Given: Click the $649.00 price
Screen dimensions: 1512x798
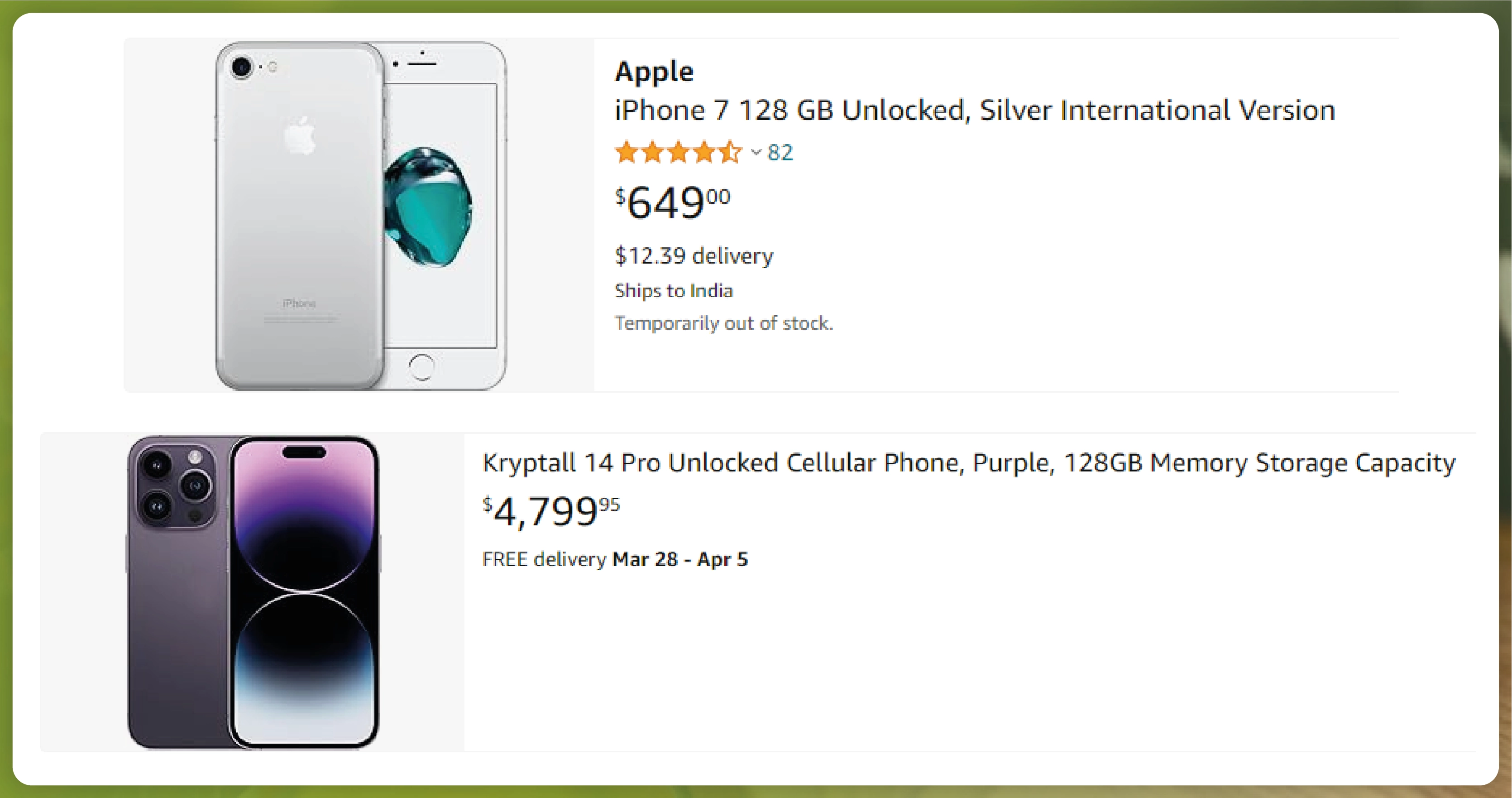Looking at the screenshot, I should tap(672, 202).
